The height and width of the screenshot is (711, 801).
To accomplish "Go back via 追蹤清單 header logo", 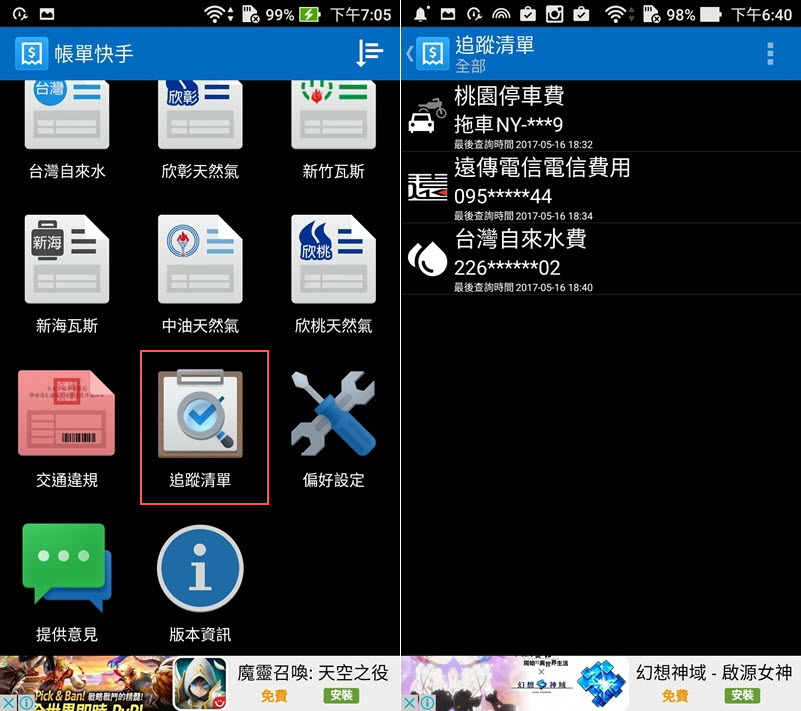I will click(x=432, y=53).
